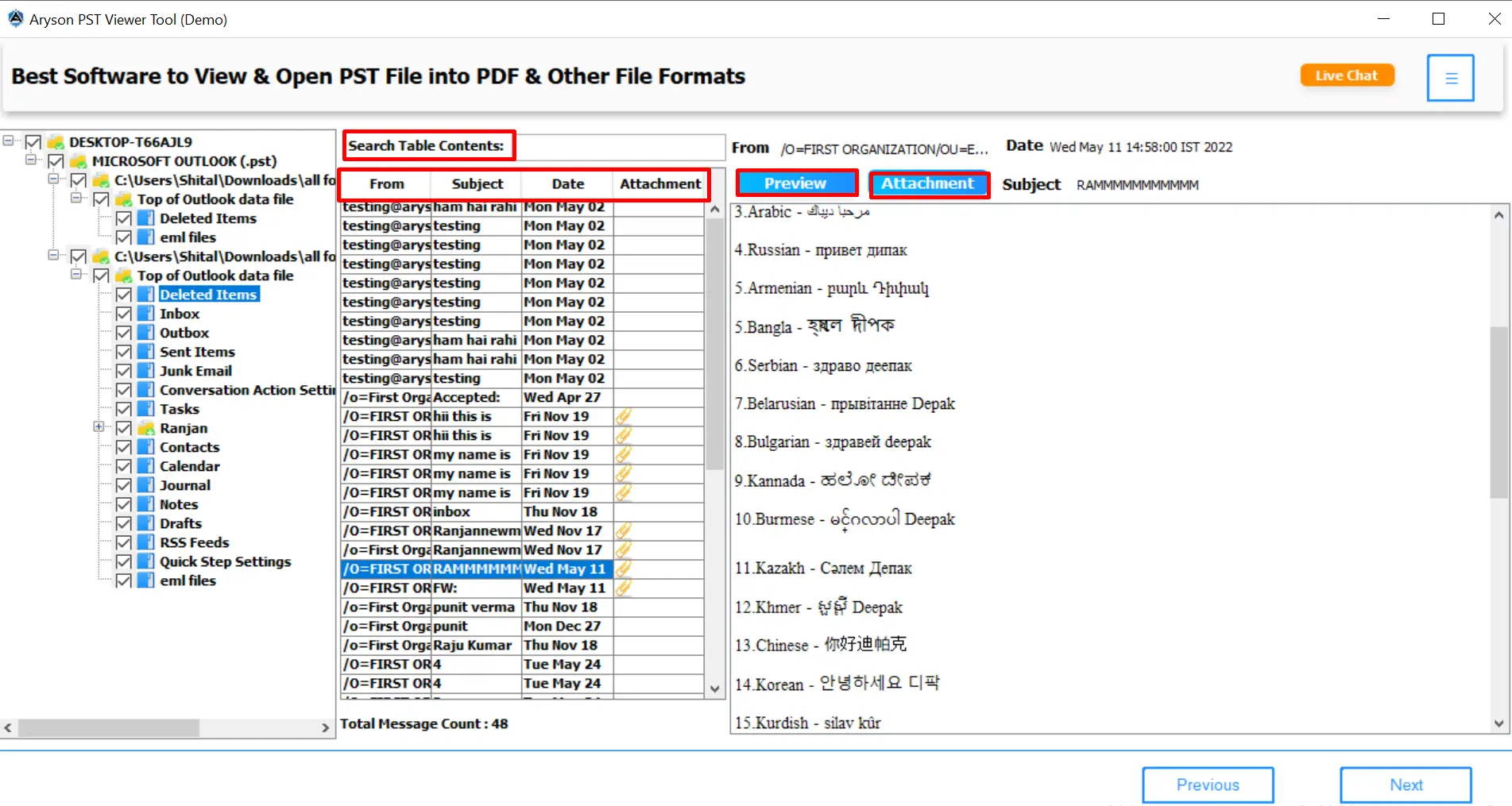Expand the Ranjan folder node
The height and width of the screenshot is (806, 1512).
(x=99, y=427)
